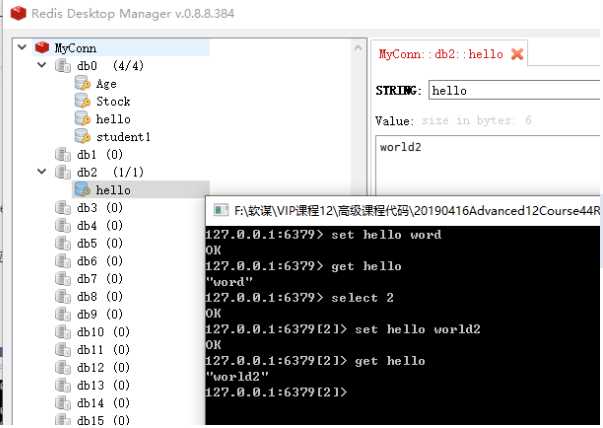Click the db5 database icon

63,243
